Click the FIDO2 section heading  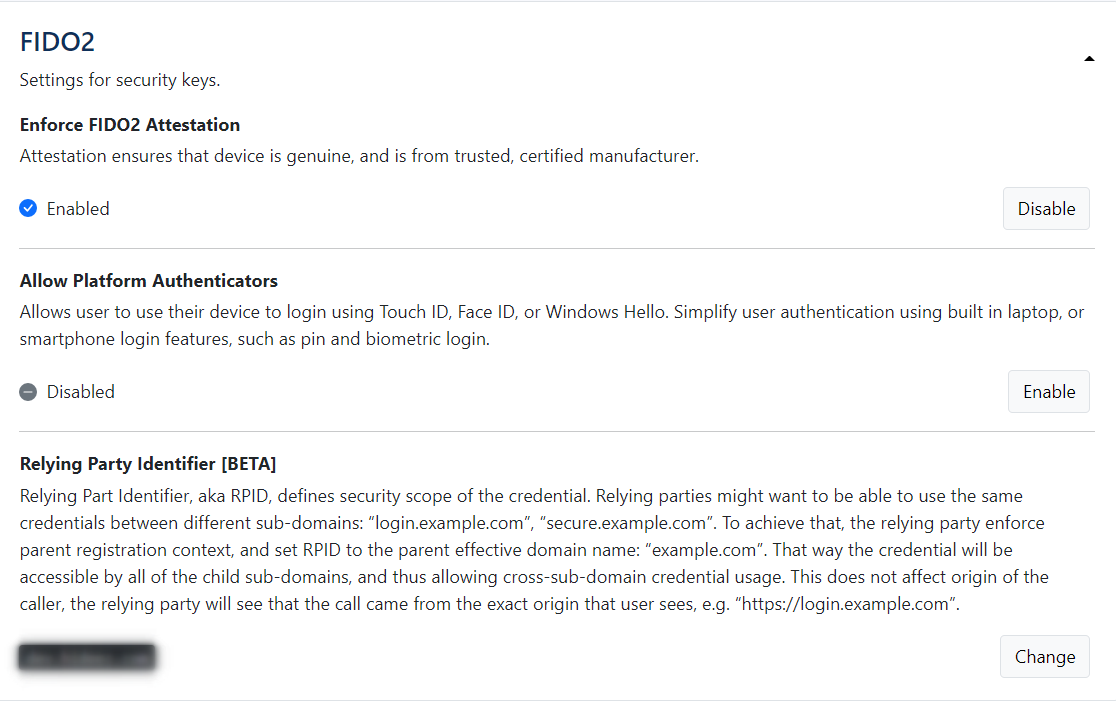pos(57,42)
